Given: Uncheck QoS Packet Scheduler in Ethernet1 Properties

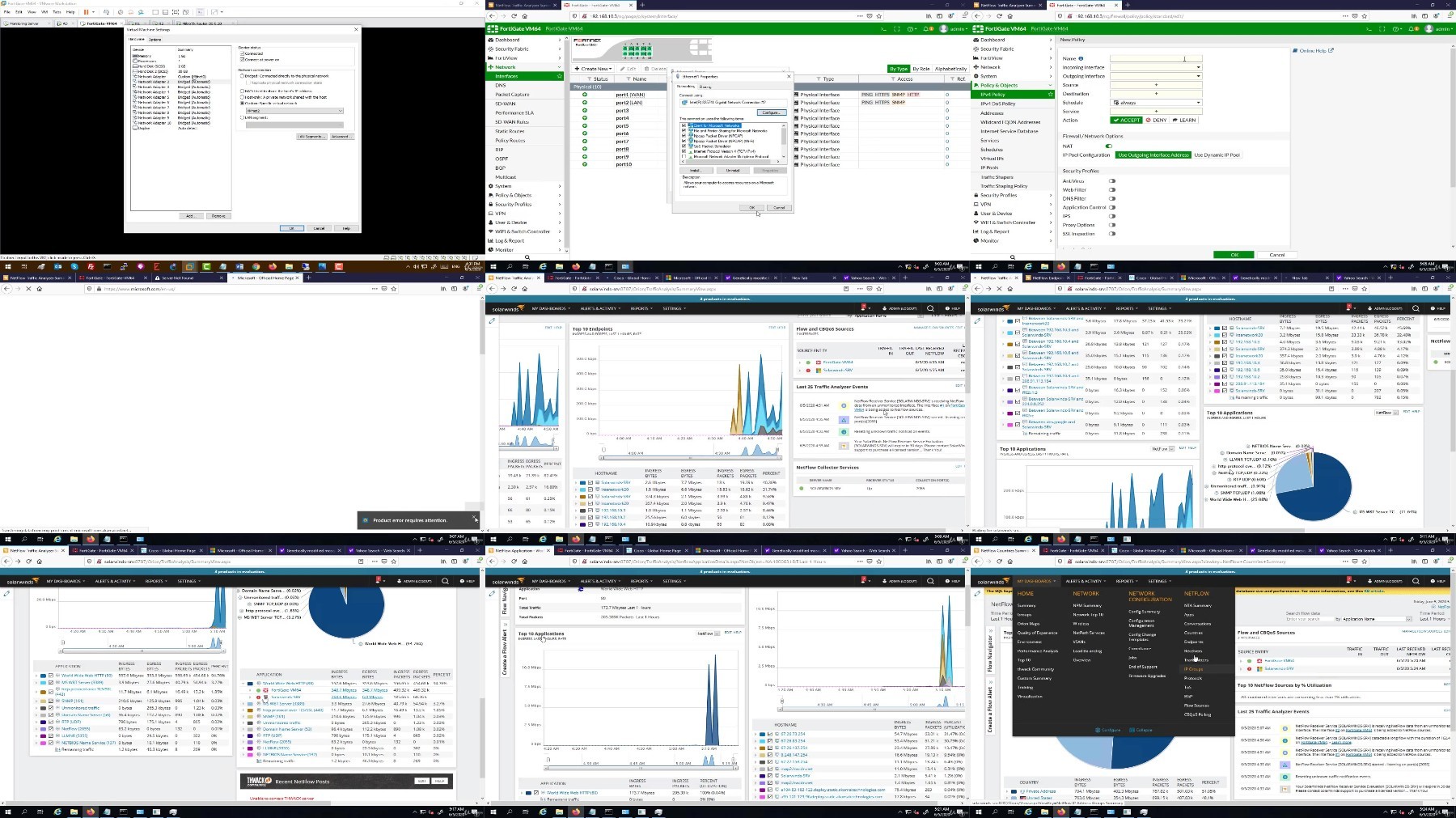Looking at the screenshot, I should [x=684, y=146].
